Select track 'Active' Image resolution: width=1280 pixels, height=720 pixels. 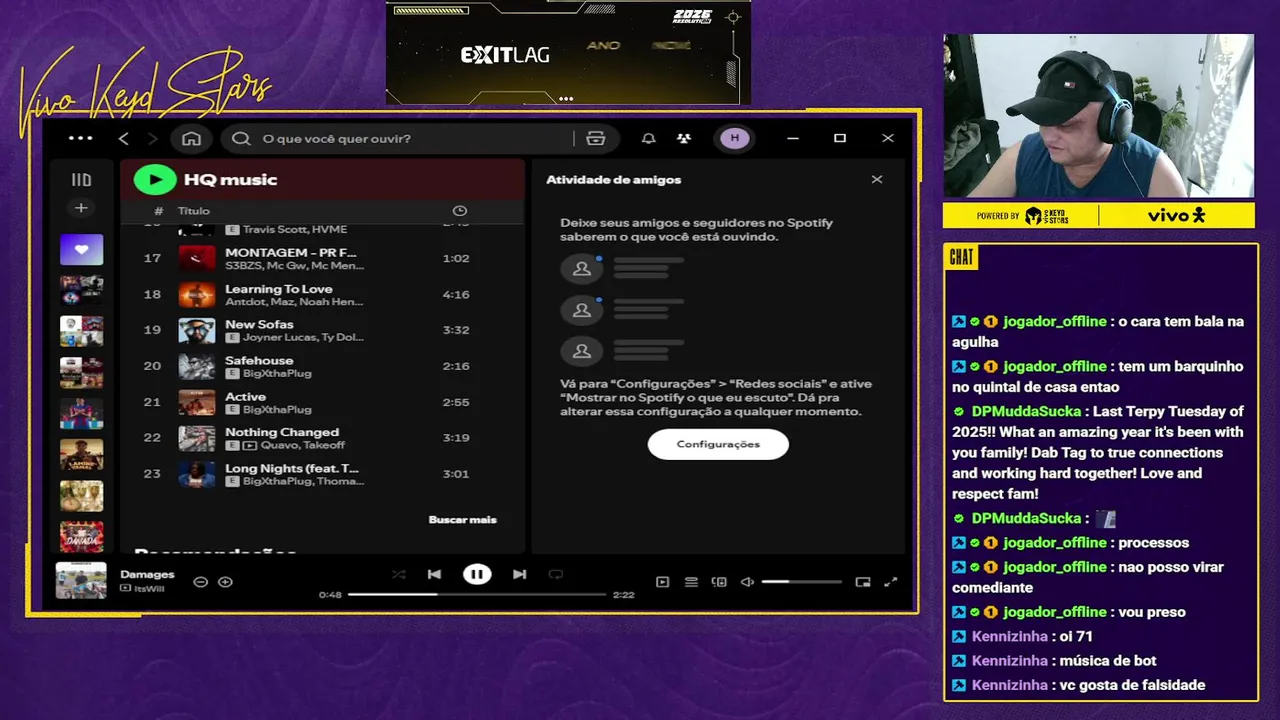click(245, 397)
